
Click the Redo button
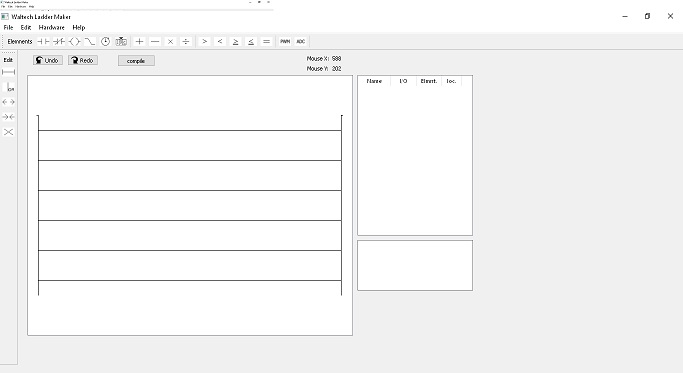[x=83, y=60]
